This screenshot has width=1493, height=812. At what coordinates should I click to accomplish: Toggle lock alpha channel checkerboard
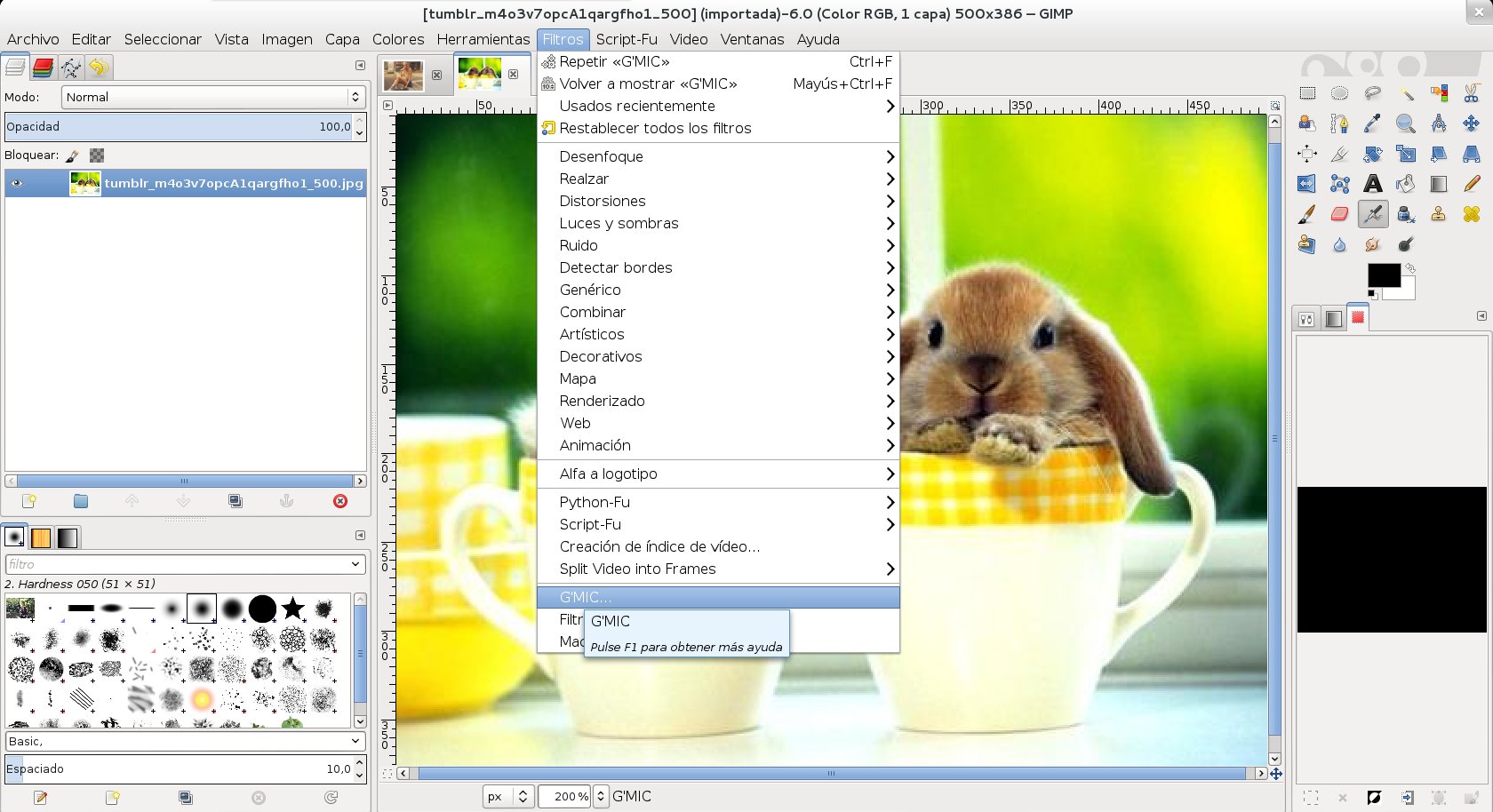pos(97,155)
